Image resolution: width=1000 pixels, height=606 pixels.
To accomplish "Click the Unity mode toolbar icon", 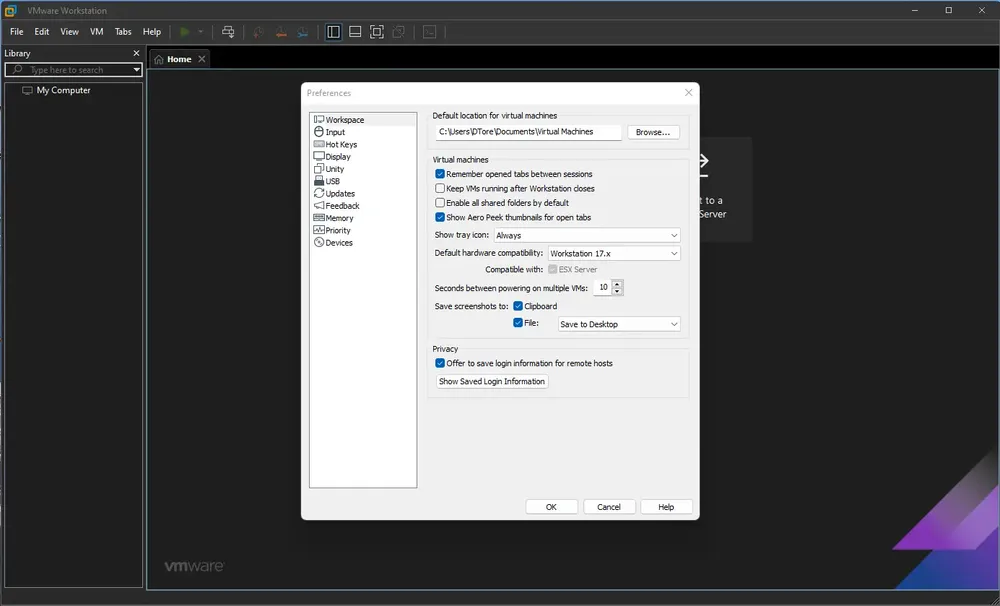I will tap(399, 32).
